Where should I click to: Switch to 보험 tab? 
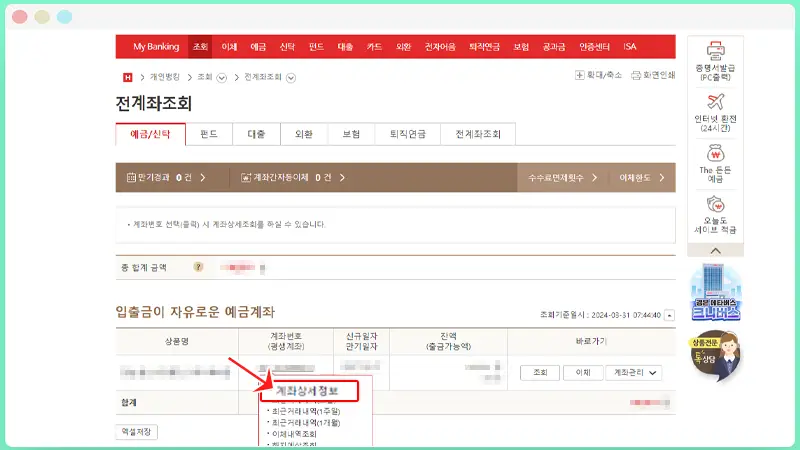(x=352, y=134)
